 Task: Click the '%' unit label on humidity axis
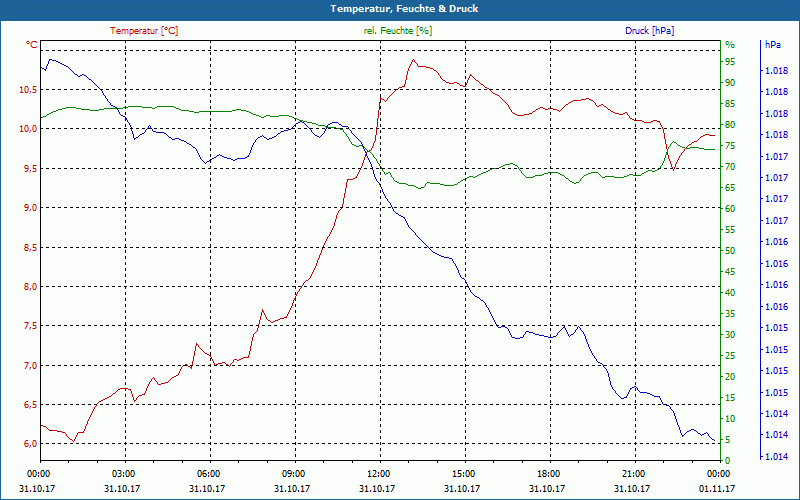(730, 45)
